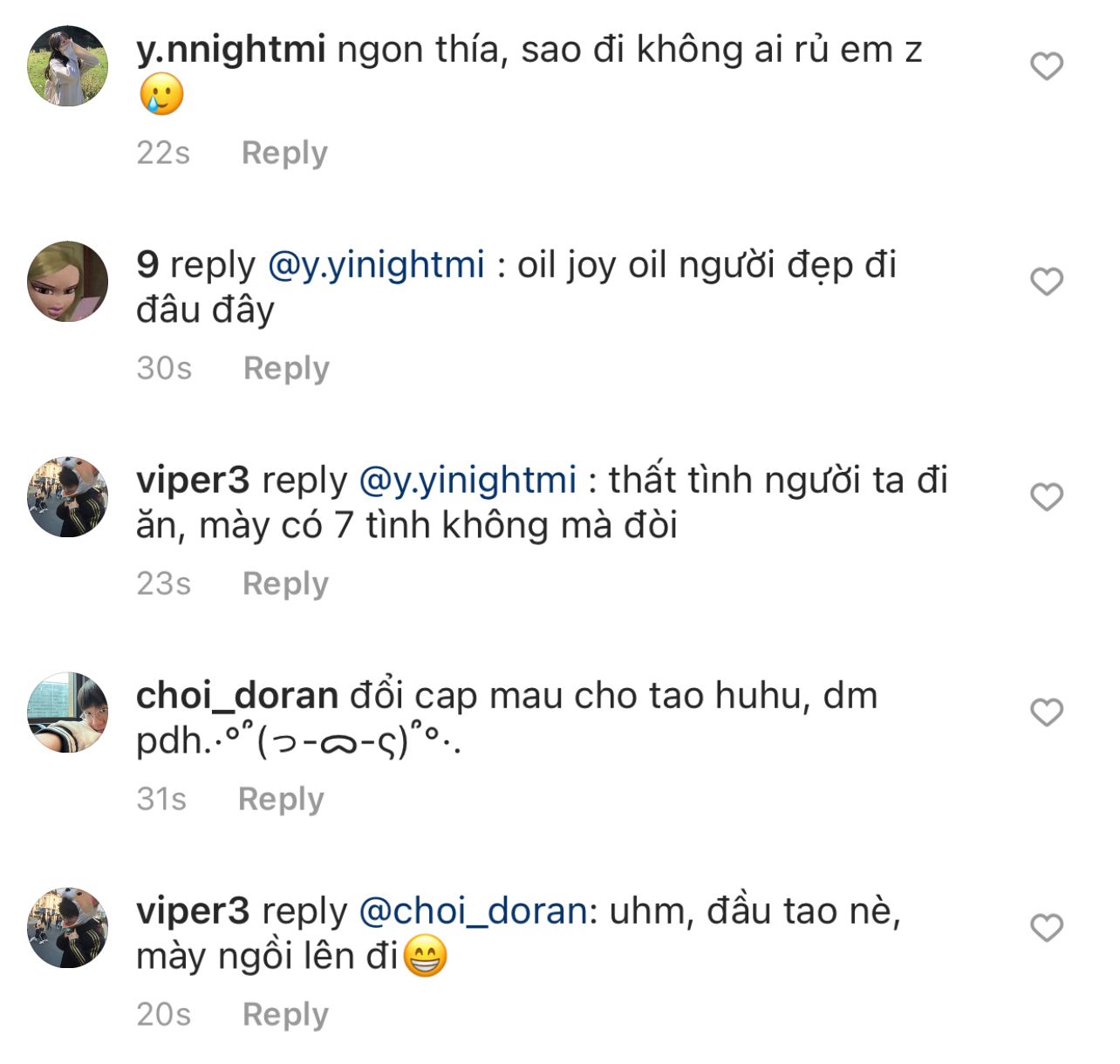
Task: Open the @y.yinightmi mention in 9's reply
Action: pyautogui.click(x=375, y=264)
